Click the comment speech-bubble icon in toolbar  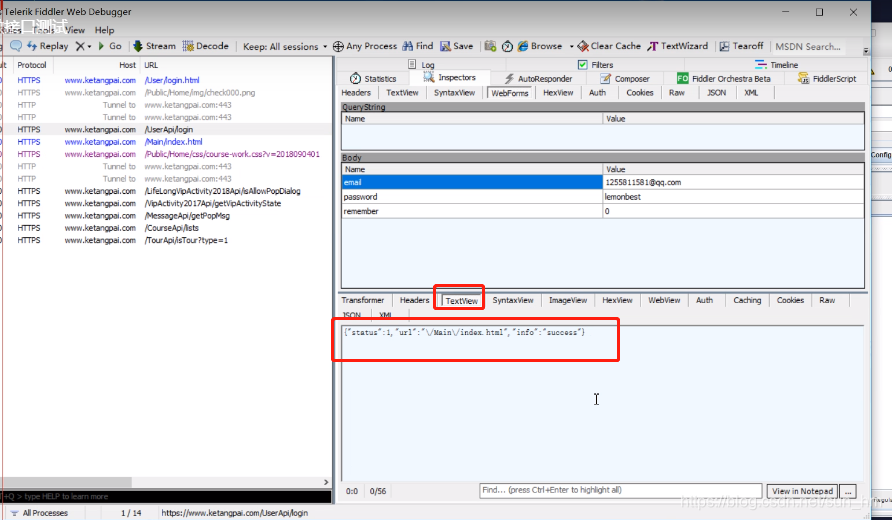coord(16,46)
